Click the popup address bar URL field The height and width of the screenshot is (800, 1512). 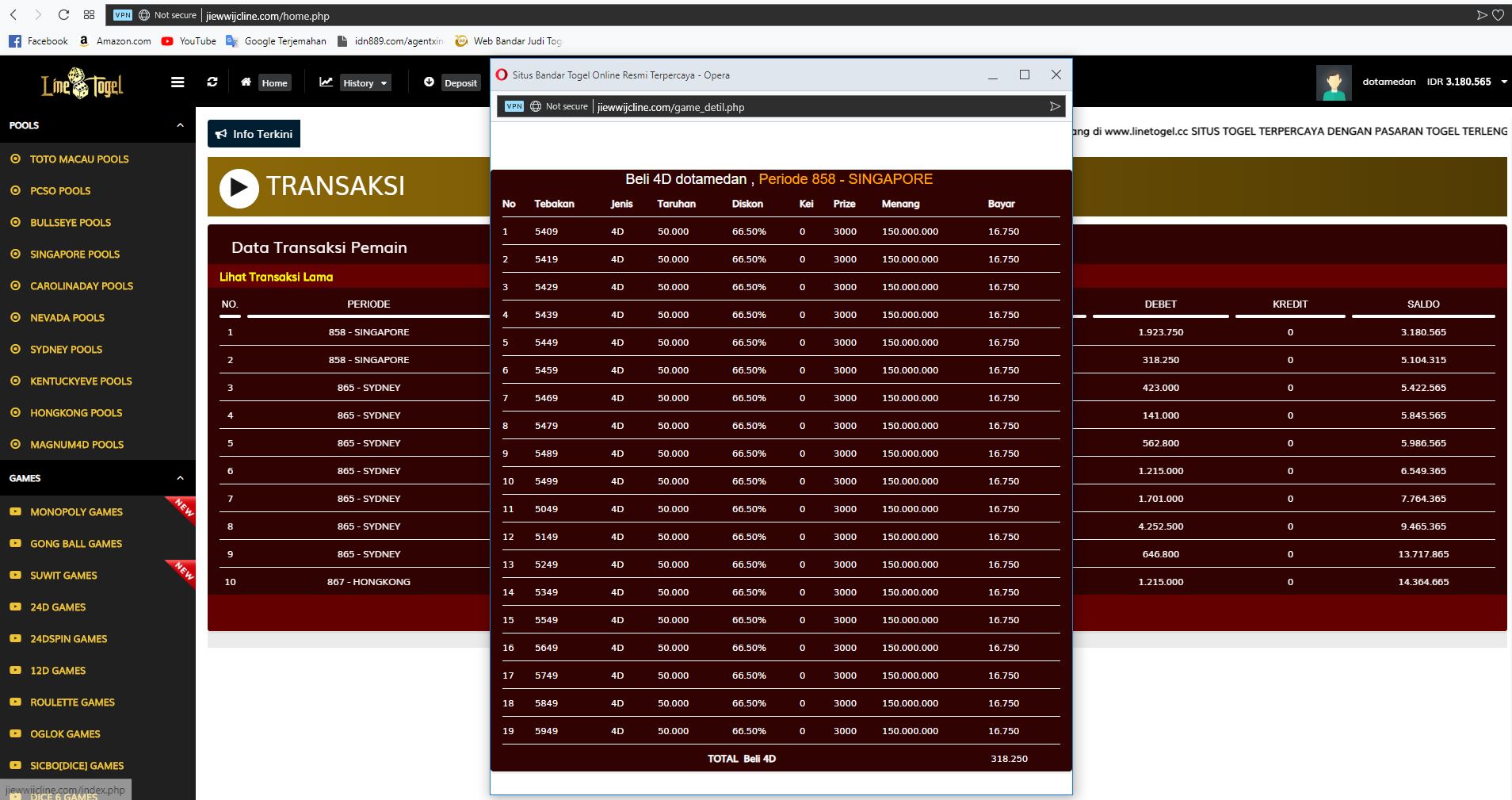point(792,107)
